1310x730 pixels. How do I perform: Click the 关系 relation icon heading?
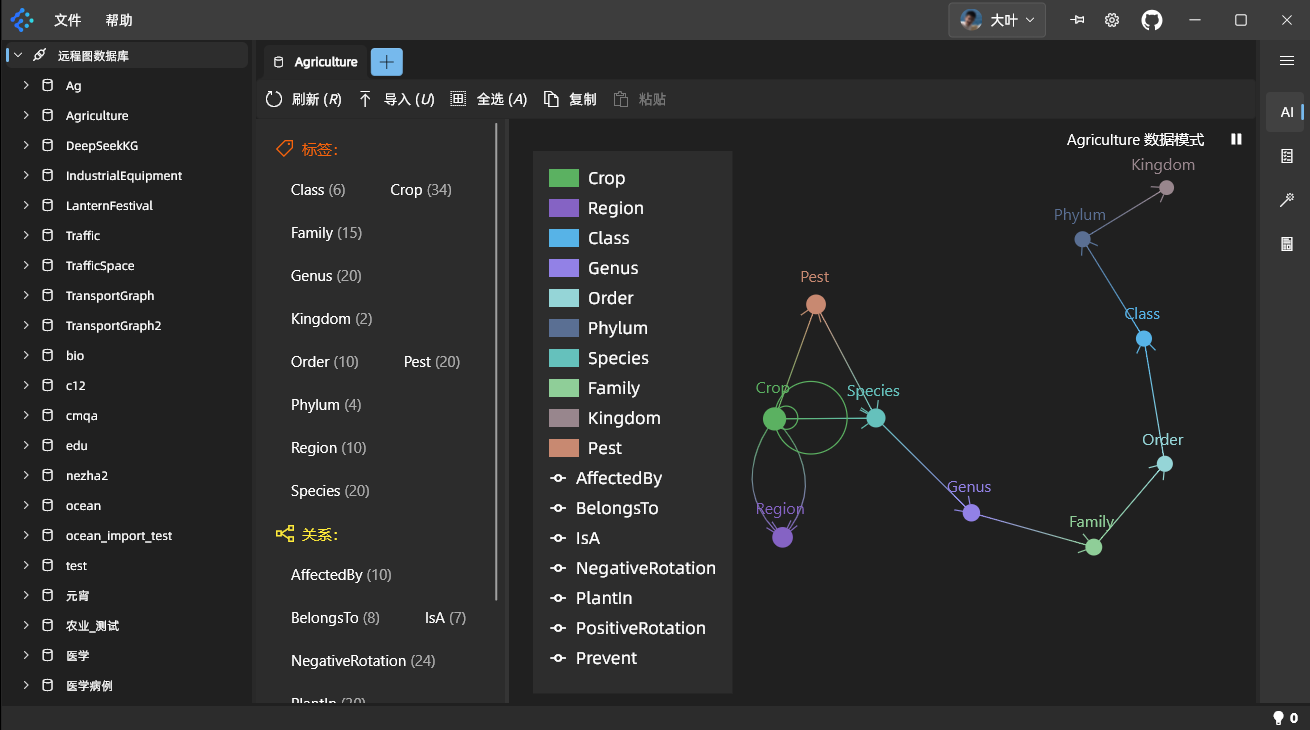(x=284, y=534)
